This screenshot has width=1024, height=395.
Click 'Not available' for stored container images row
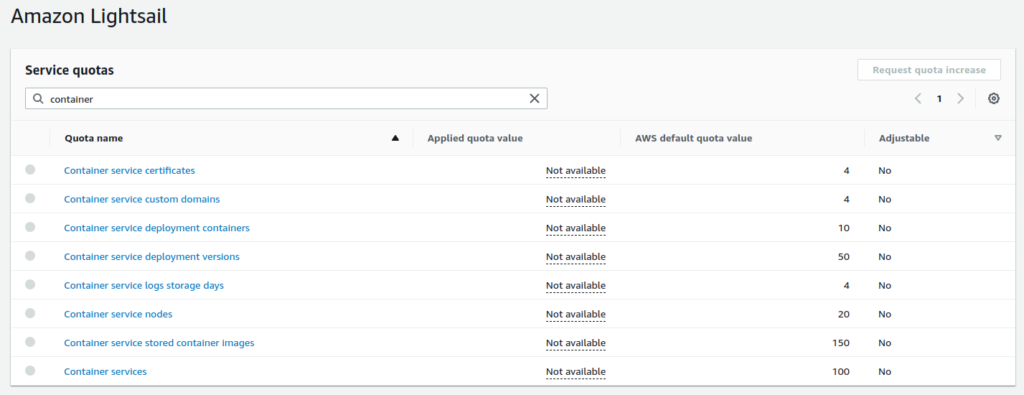pyautogui.click(x=576, y=343)
